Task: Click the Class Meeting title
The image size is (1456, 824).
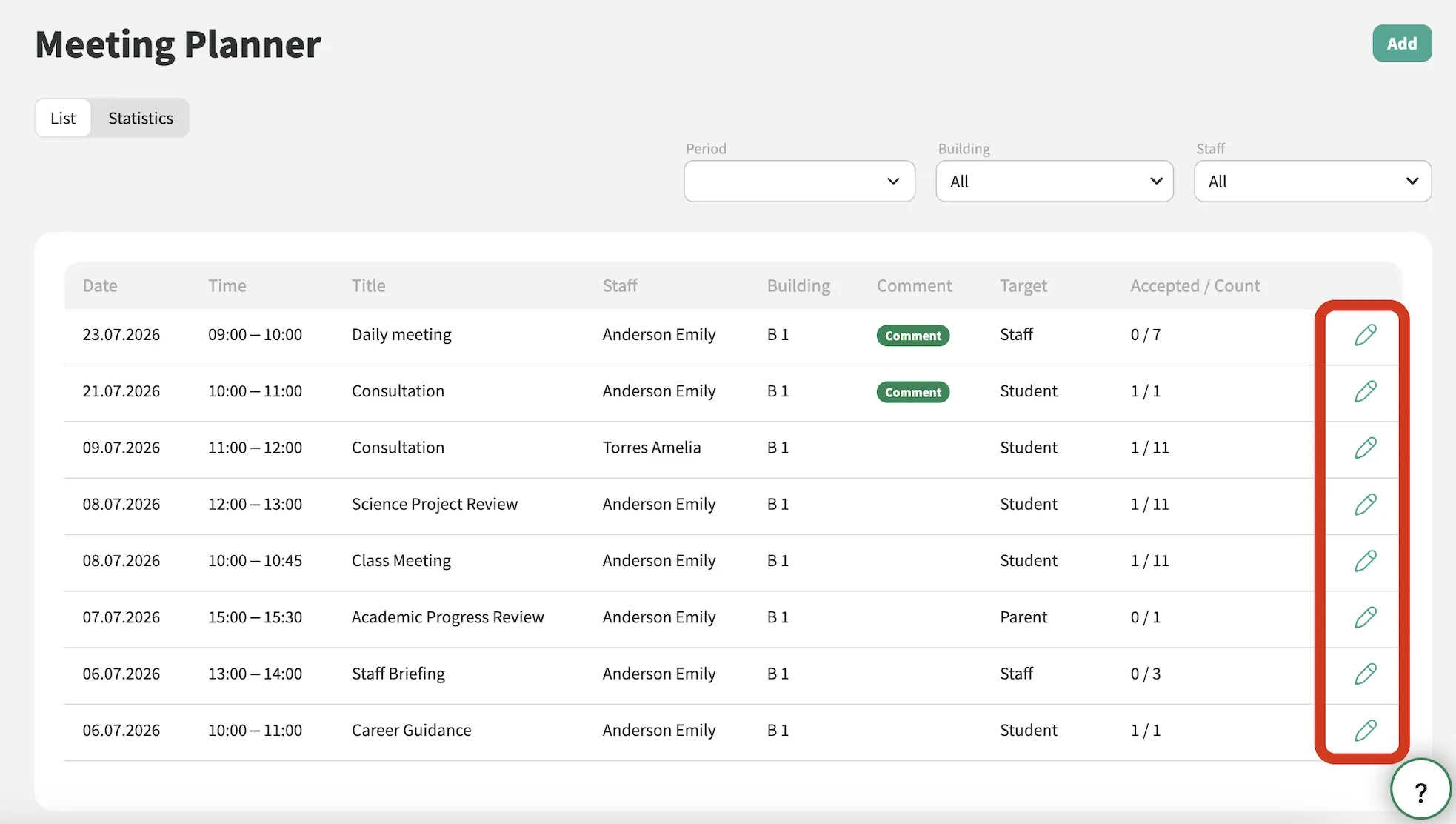Action: (x=401, y=561)
